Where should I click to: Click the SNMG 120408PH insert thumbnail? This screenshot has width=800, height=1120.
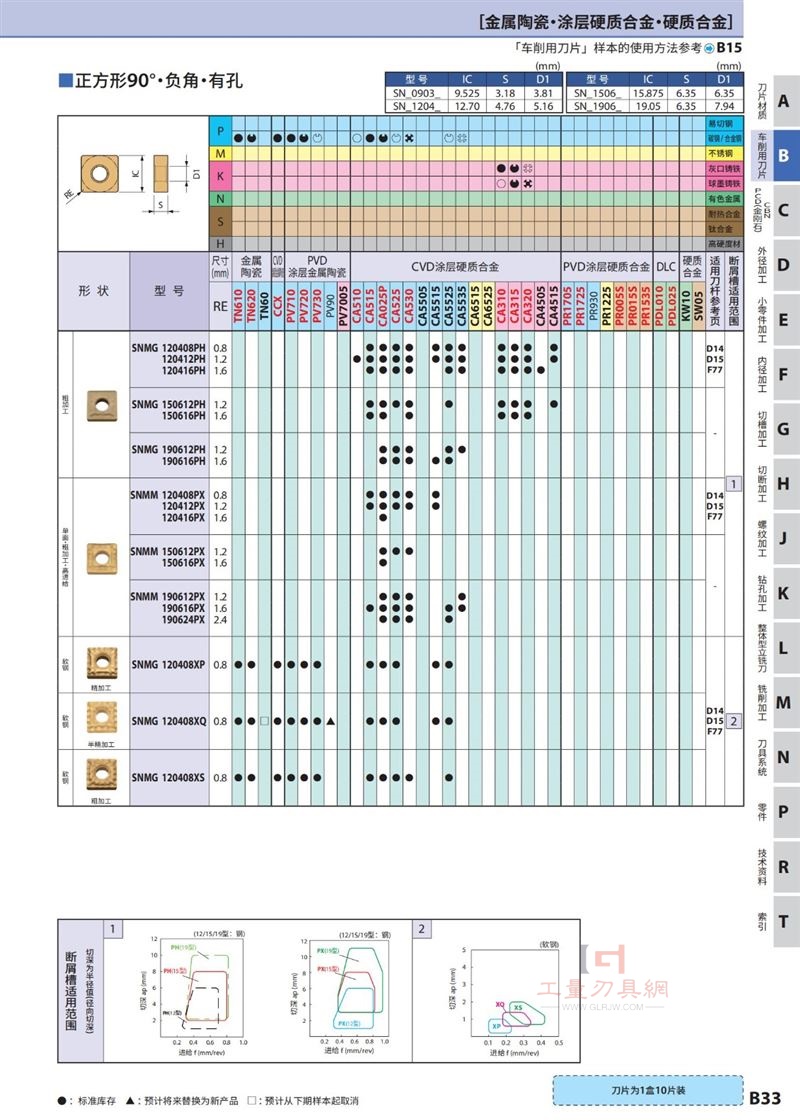[101, 405]
